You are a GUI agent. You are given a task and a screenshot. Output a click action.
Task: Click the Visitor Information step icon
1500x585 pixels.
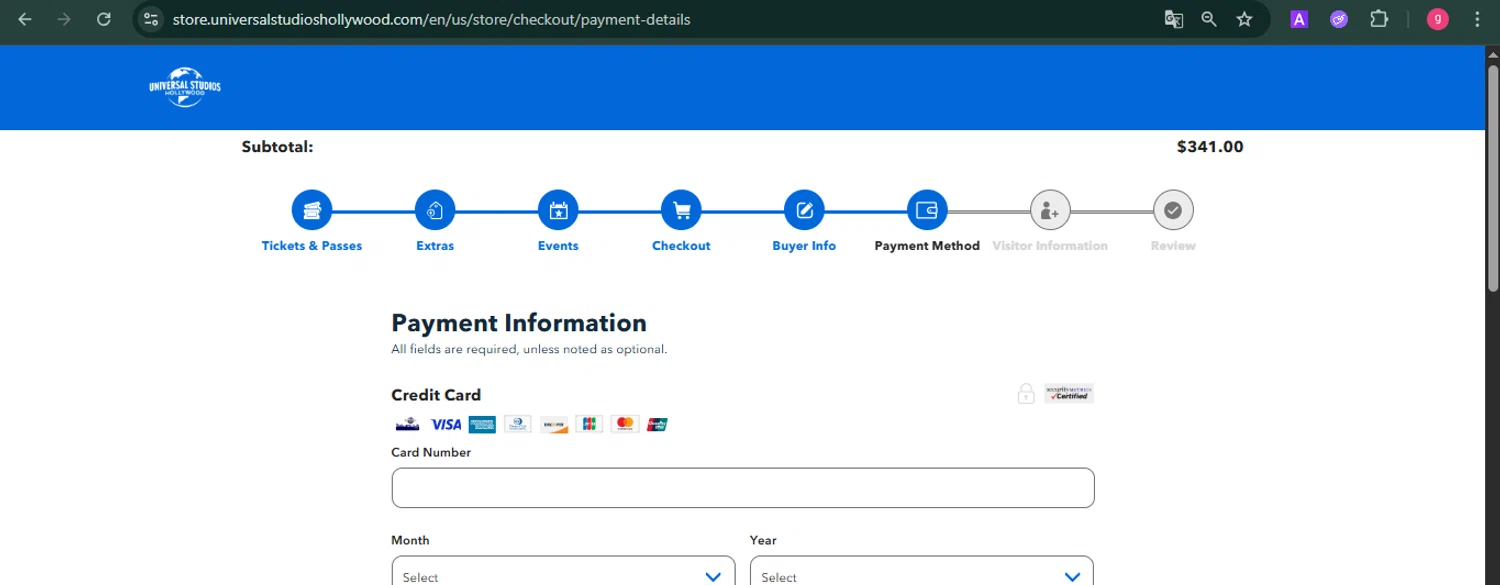pyautogui.click(x=1050, y=210)
